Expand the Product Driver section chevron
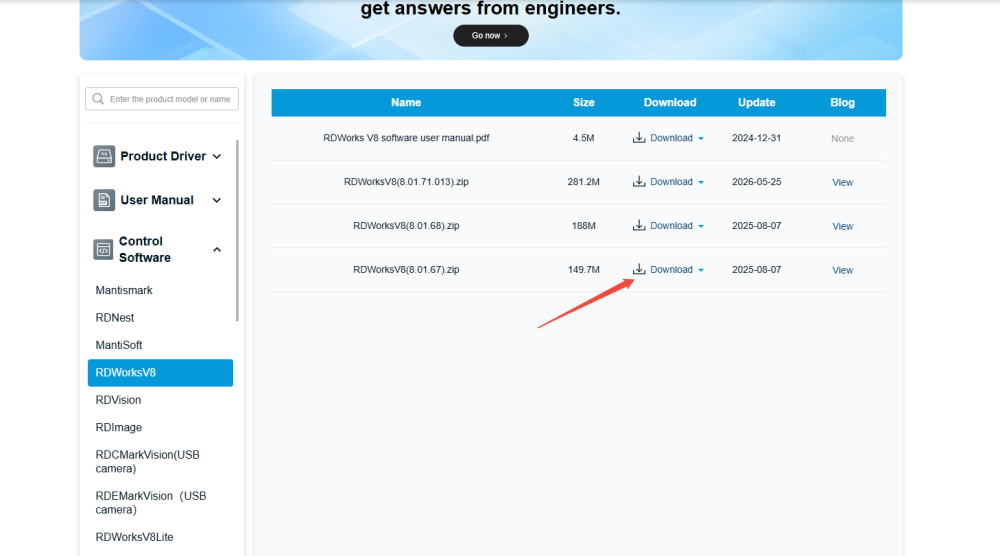 pos(217,156)
